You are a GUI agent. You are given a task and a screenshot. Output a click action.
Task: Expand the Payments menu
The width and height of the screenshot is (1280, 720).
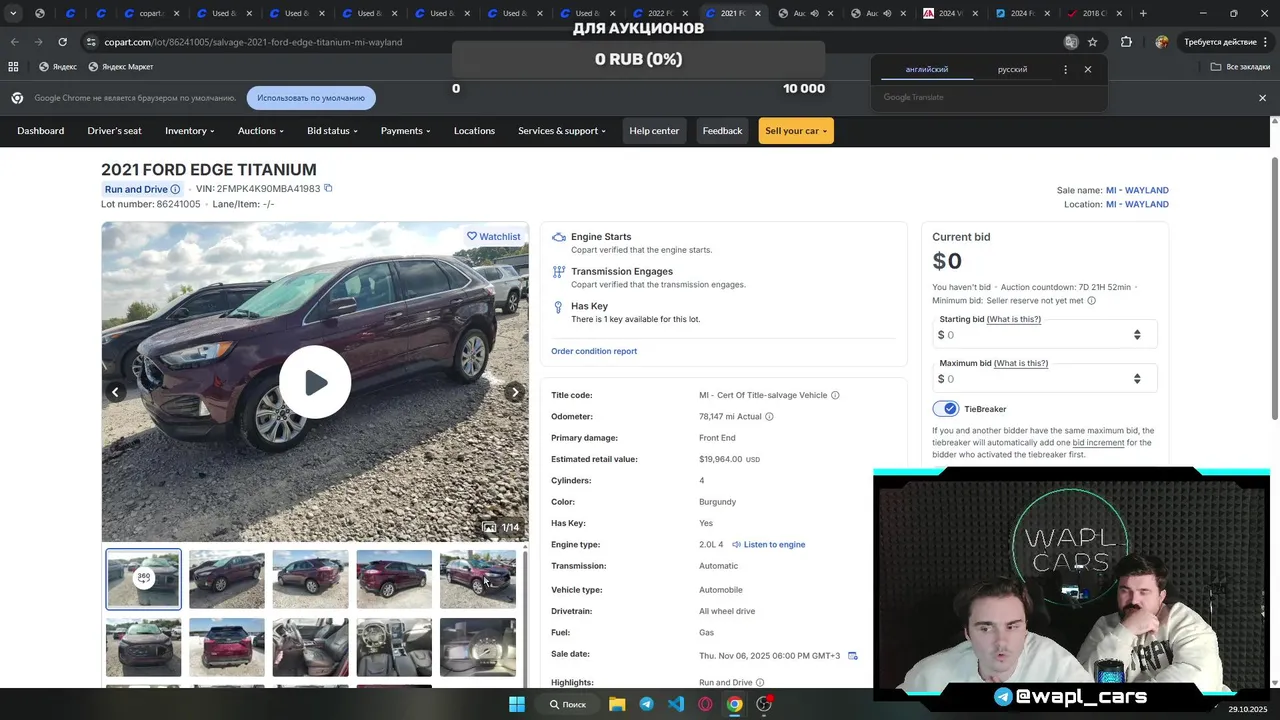coord(405,131)
